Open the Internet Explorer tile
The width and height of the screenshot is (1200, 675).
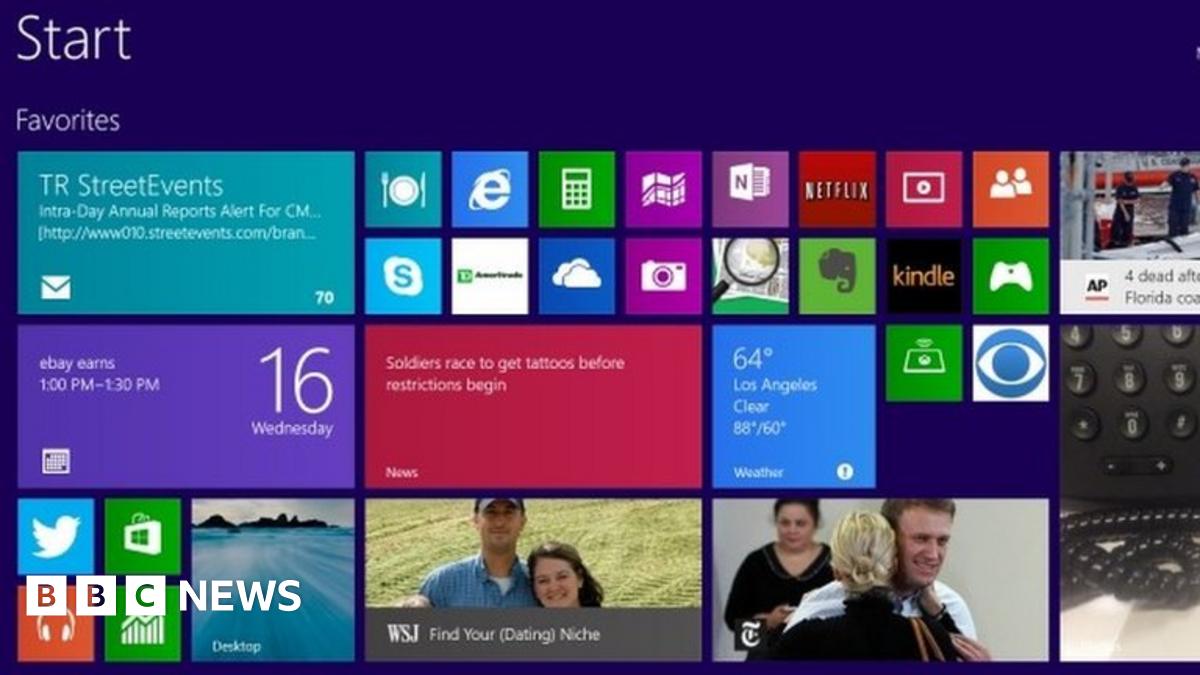pyautogui.click(x=489, y=189)
